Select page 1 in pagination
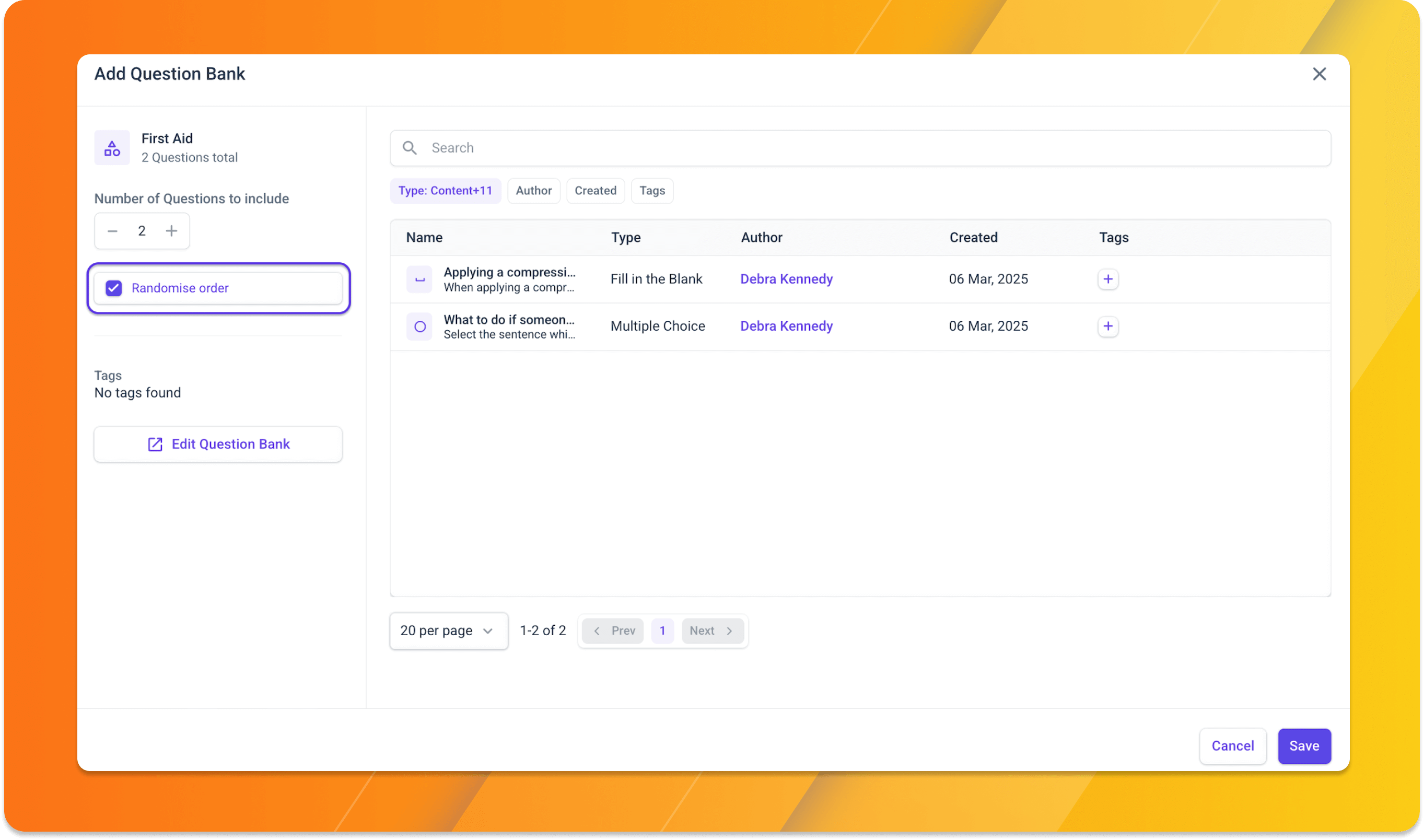Image resolution: width=1424 pixels, height=840 pixels. coord(663,631)
